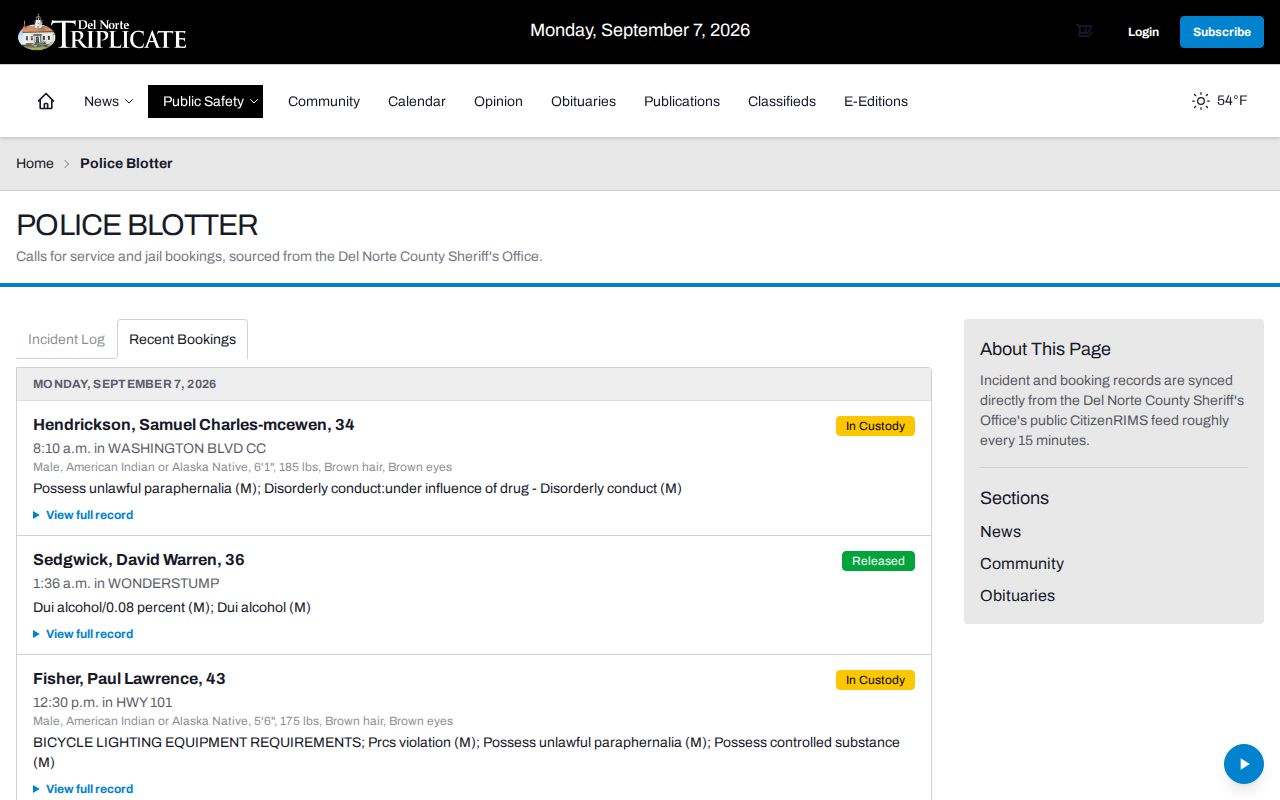Open News in the sidebar Sections list
1280x800 pixels.
click(1000, 532)
